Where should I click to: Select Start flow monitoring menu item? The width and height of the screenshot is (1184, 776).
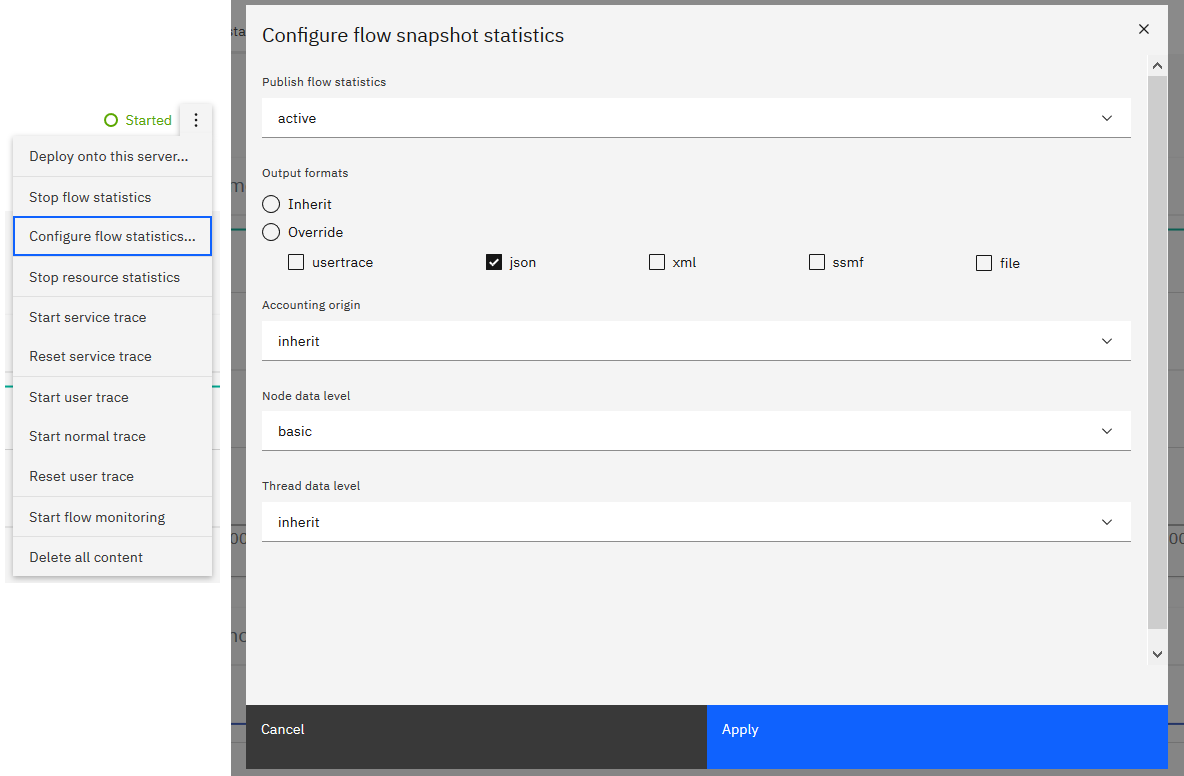[x=113, y=517]
